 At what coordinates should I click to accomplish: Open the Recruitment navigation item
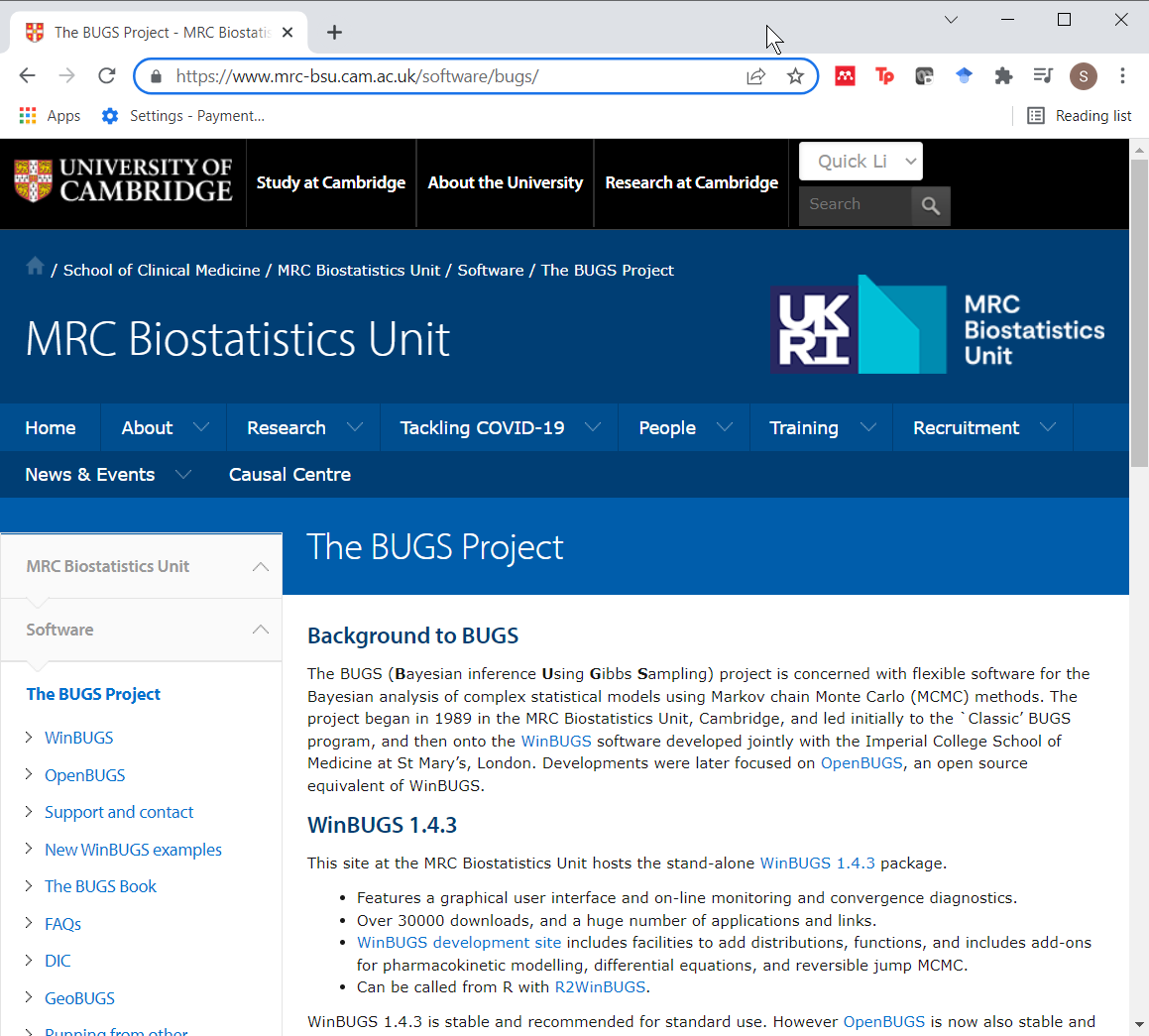[966, 428]
